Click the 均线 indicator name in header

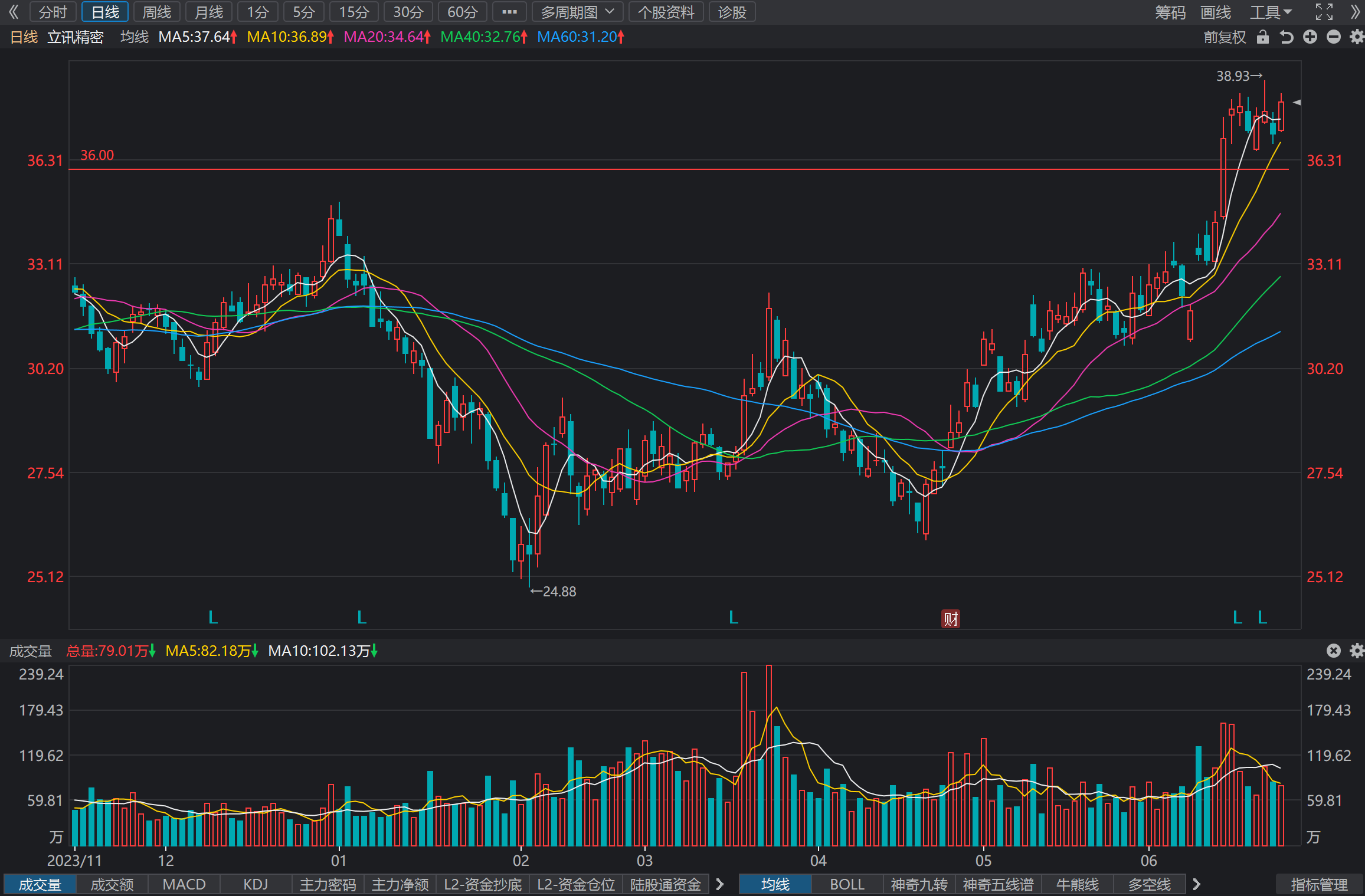[135, 37]
